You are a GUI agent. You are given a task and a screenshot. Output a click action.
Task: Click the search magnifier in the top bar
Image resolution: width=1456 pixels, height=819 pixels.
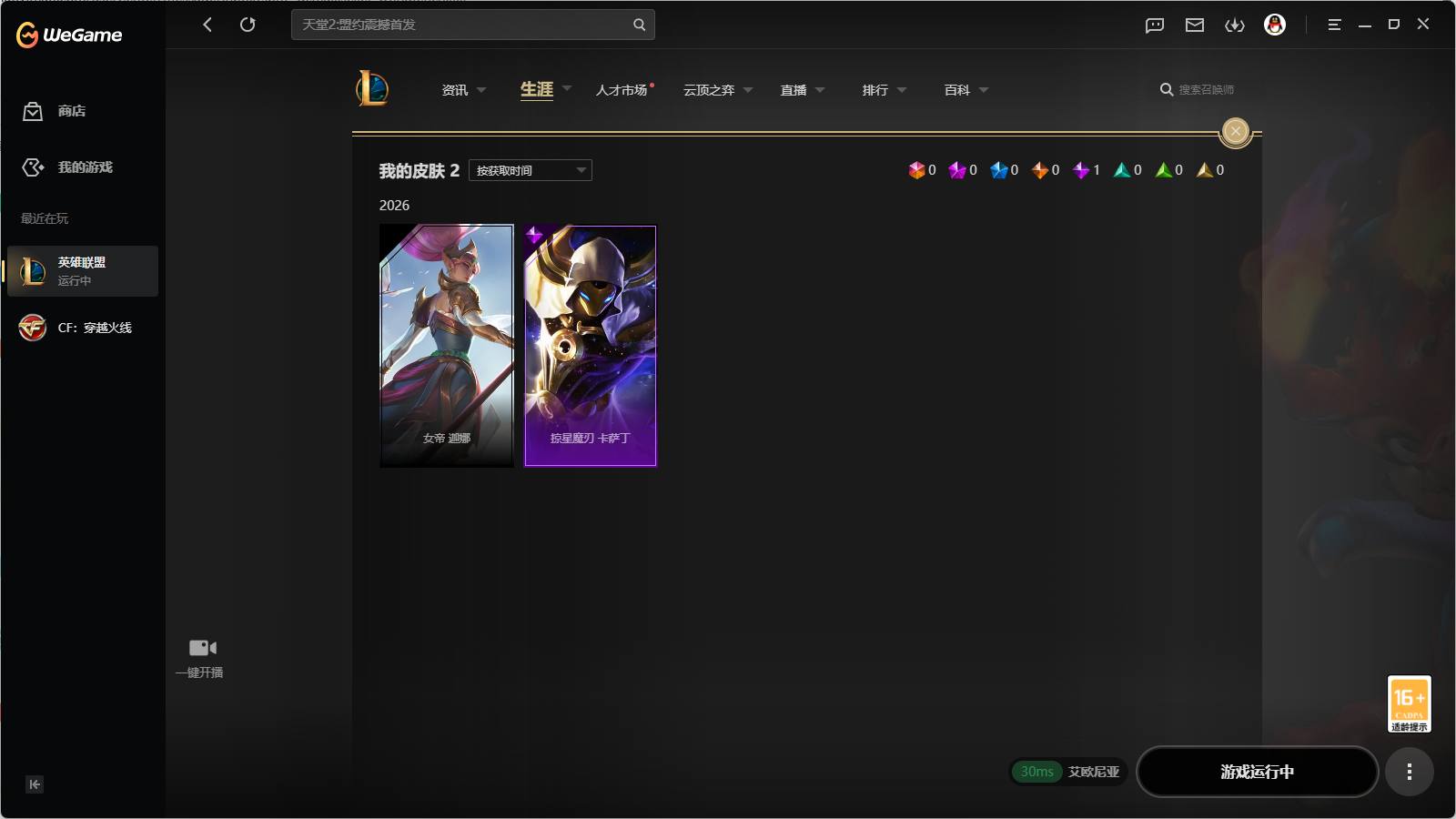coord(640,25)
